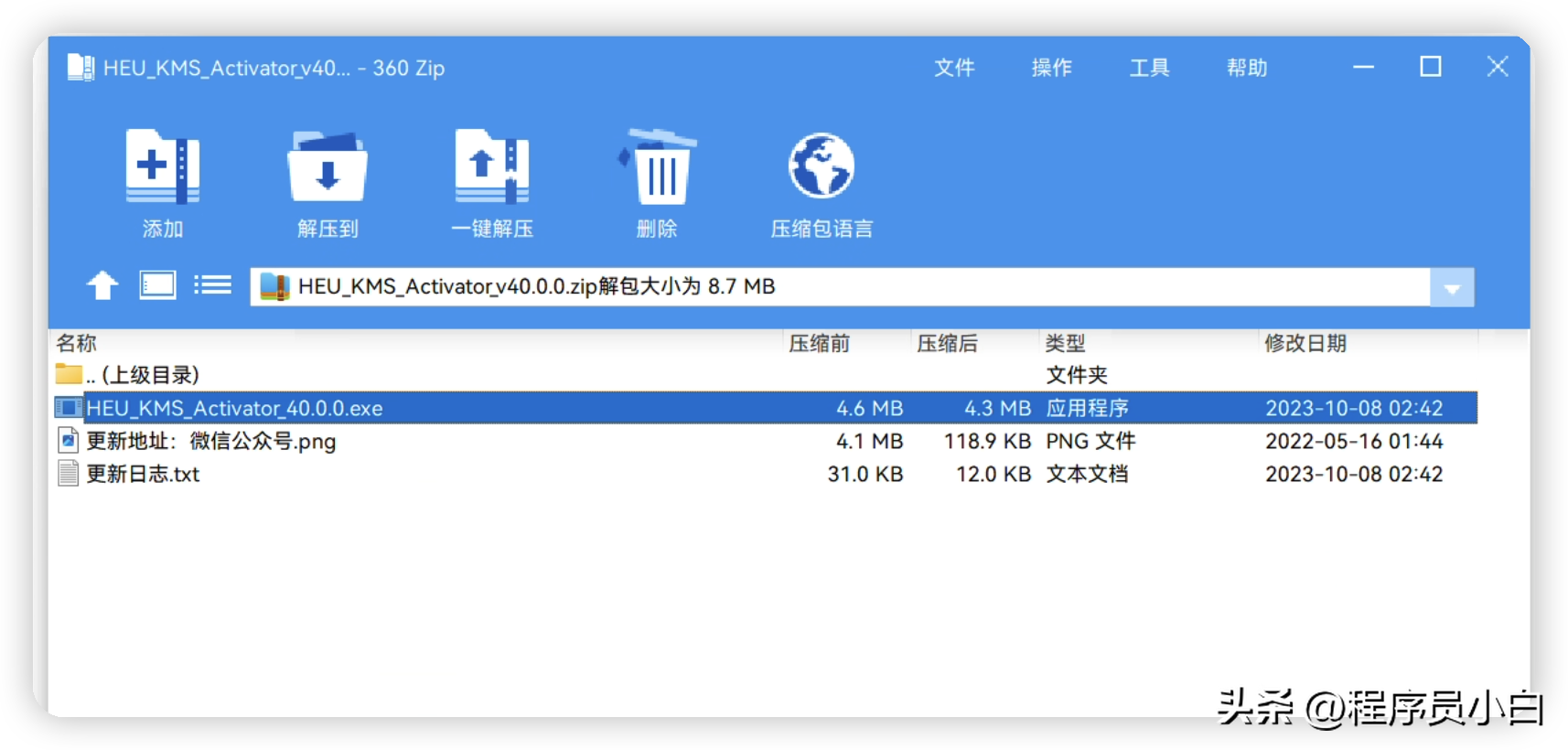Maximize the 360 Zip window

1431,67
